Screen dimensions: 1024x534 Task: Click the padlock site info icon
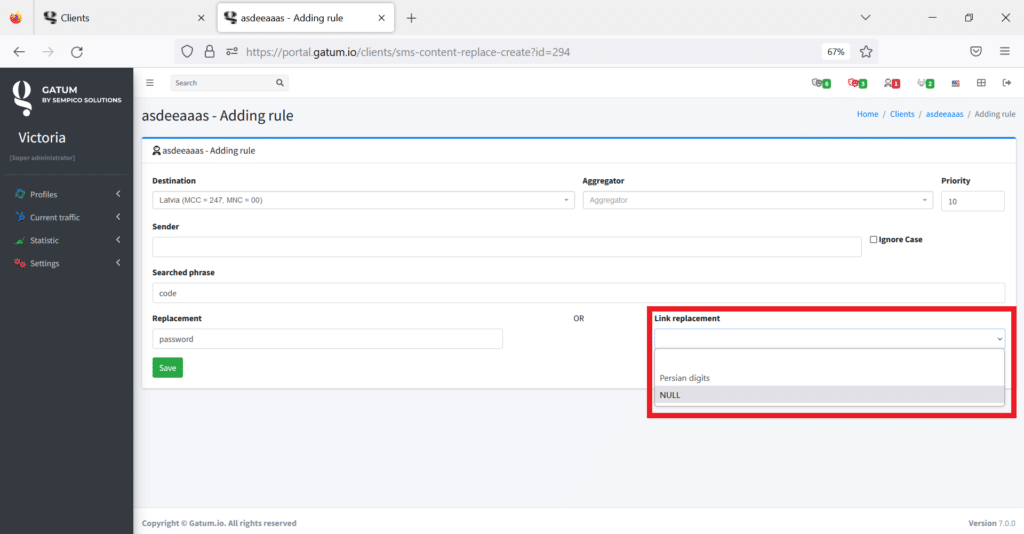point(210,52)
